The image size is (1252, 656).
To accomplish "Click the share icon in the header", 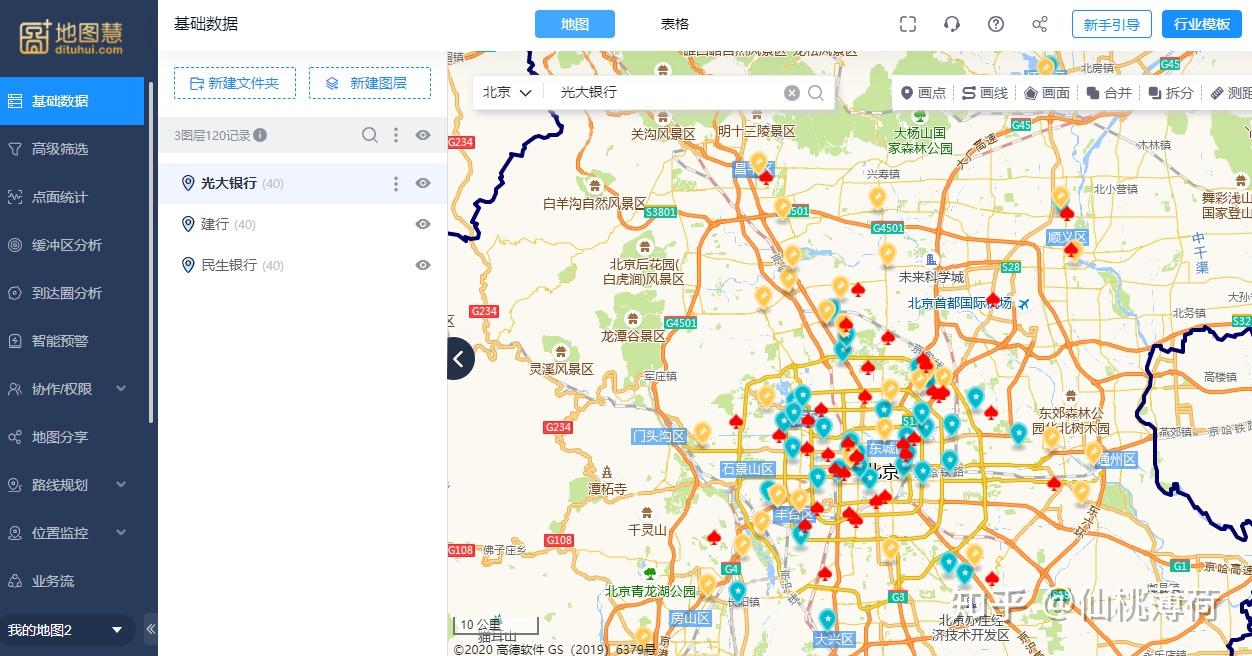I will [x=1040, y=24].
